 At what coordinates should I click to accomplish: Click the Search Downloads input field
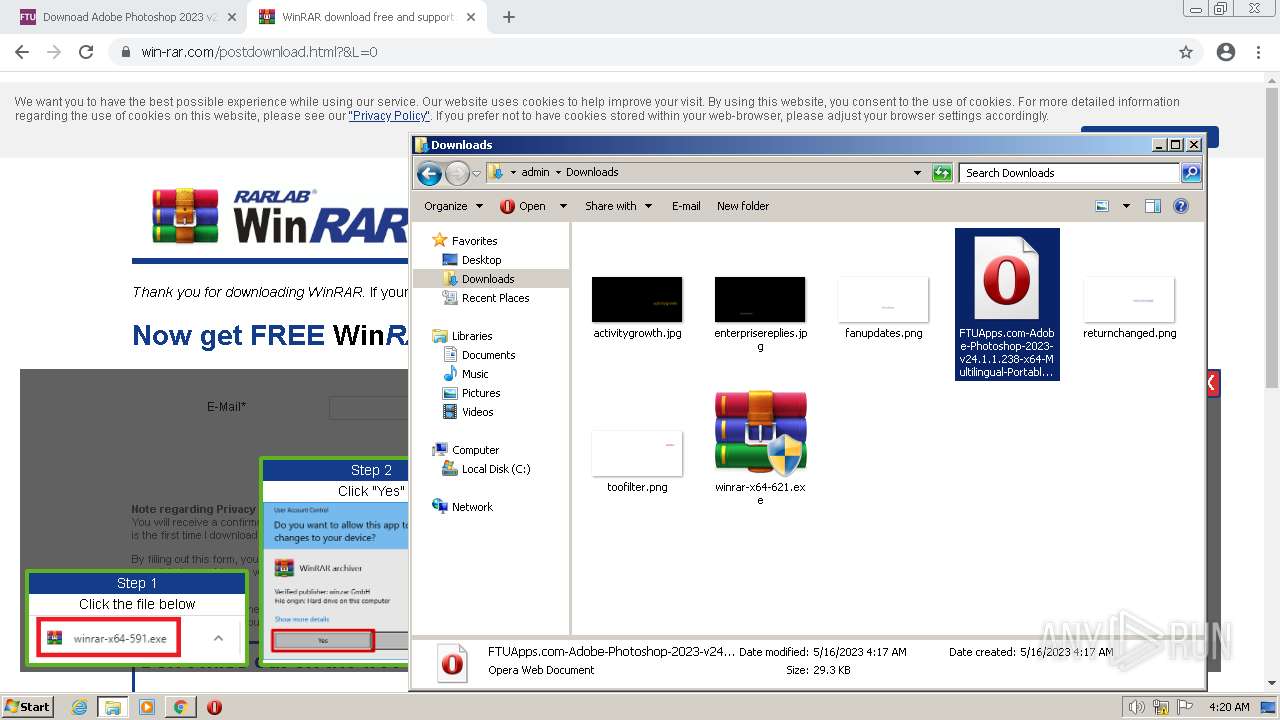click(x=1069, y=173)
